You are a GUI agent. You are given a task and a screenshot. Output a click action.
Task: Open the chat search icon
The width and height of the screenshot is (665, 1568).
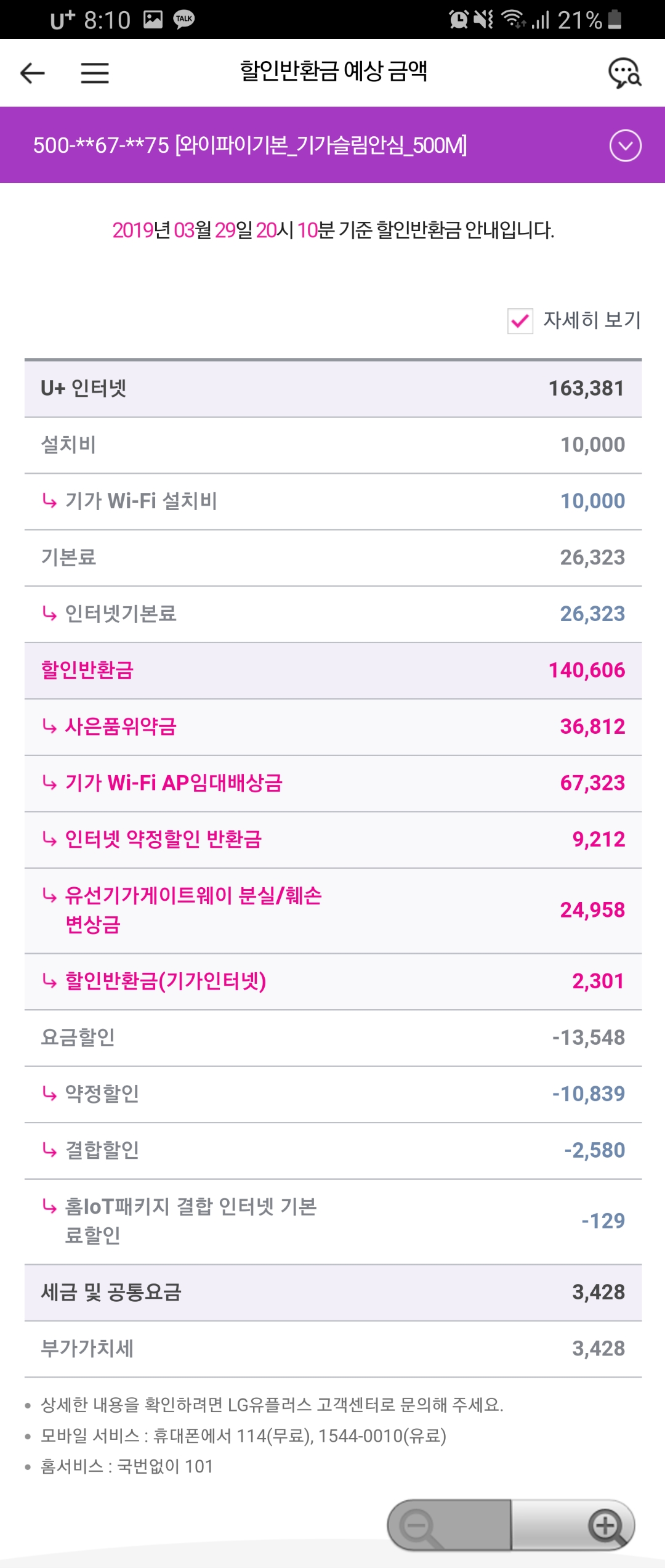pos(624,73)
